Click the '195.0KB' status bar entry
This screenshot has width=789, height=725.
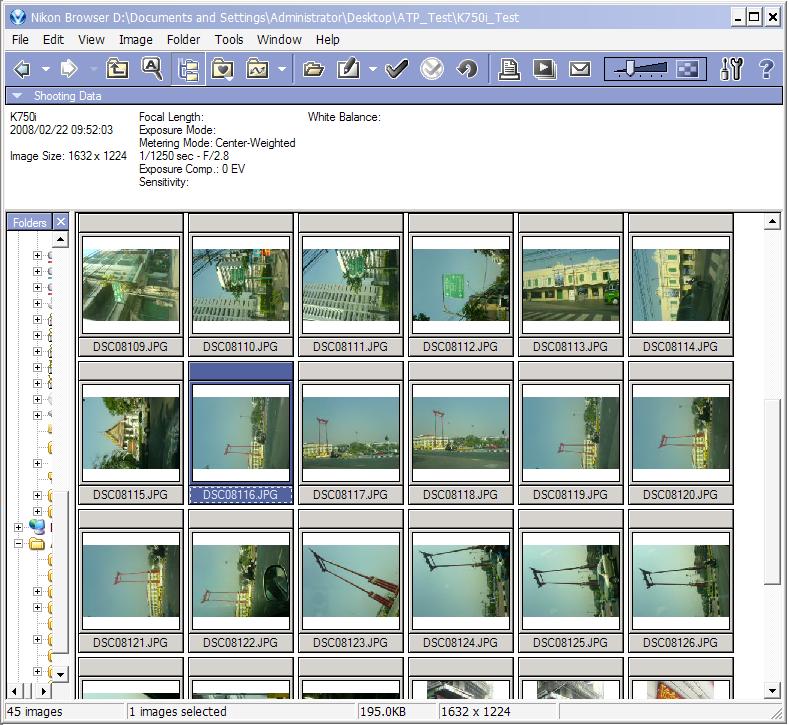click(383, 711)
